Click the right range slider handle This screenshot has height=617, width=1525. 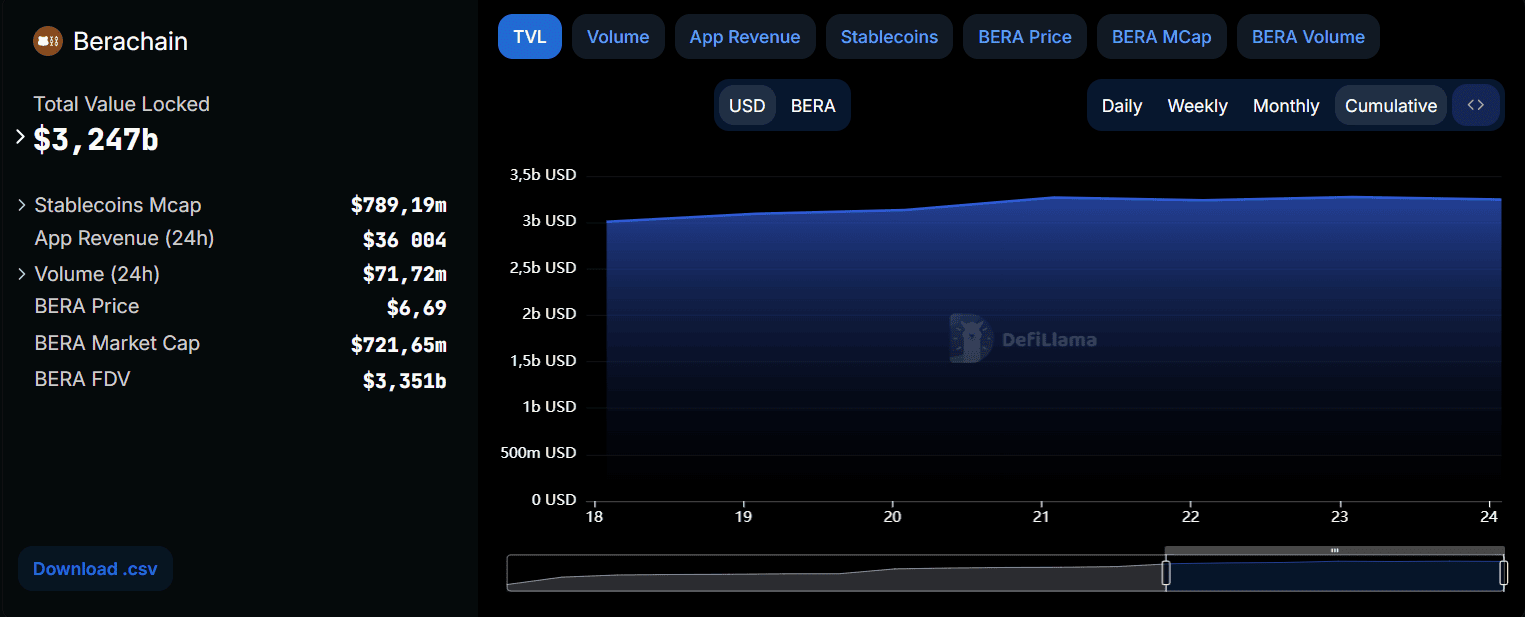coord(1504,573)
